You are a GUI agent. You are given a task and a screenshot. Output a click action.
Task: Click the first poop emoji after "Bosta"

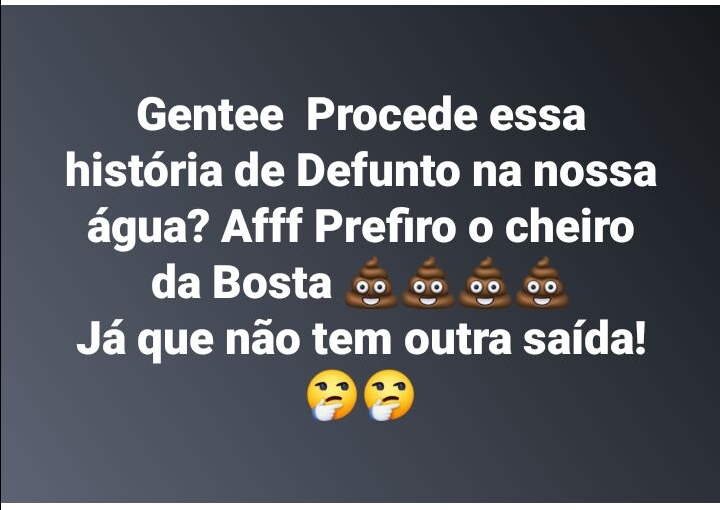(371, 282)
